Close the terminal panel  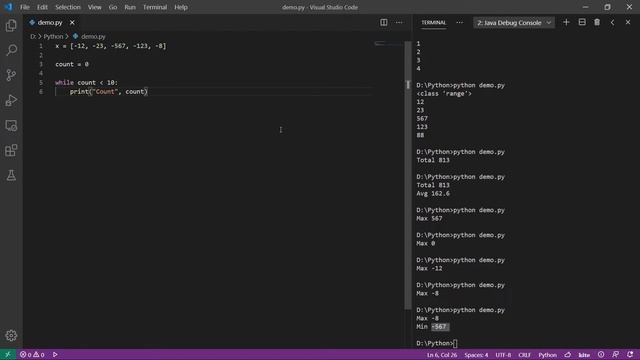tap(628, 22)
